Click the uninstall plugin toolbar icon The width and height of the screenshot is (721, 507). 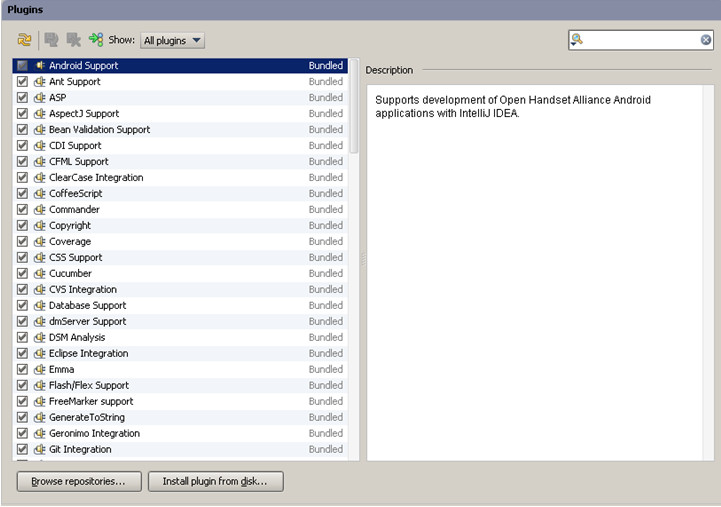point(74,40)
